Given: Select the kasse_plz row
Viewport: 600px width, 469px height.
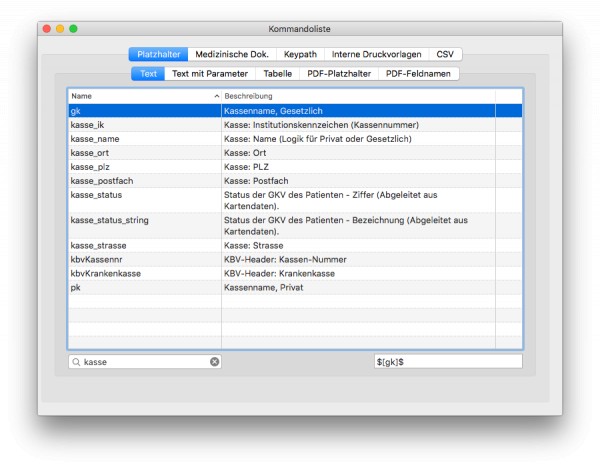Looking at the screenshot, I should pyautogui.click(x=295, y=167).
